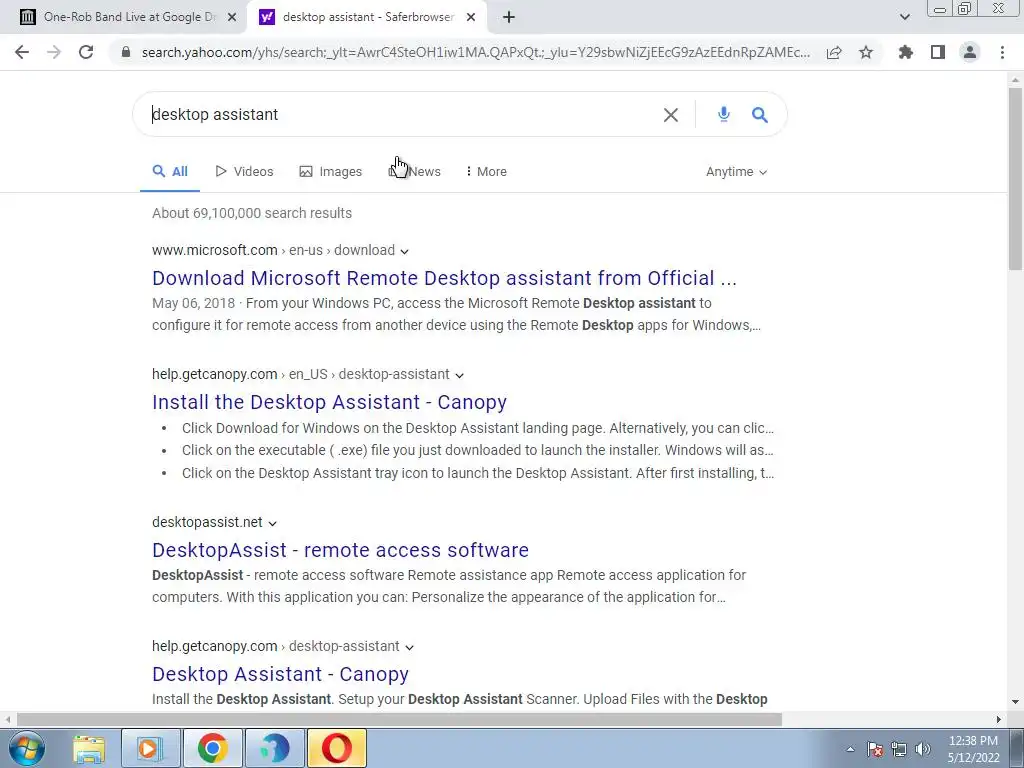Click the desktopassist.net URL text

tap(207, 522)
